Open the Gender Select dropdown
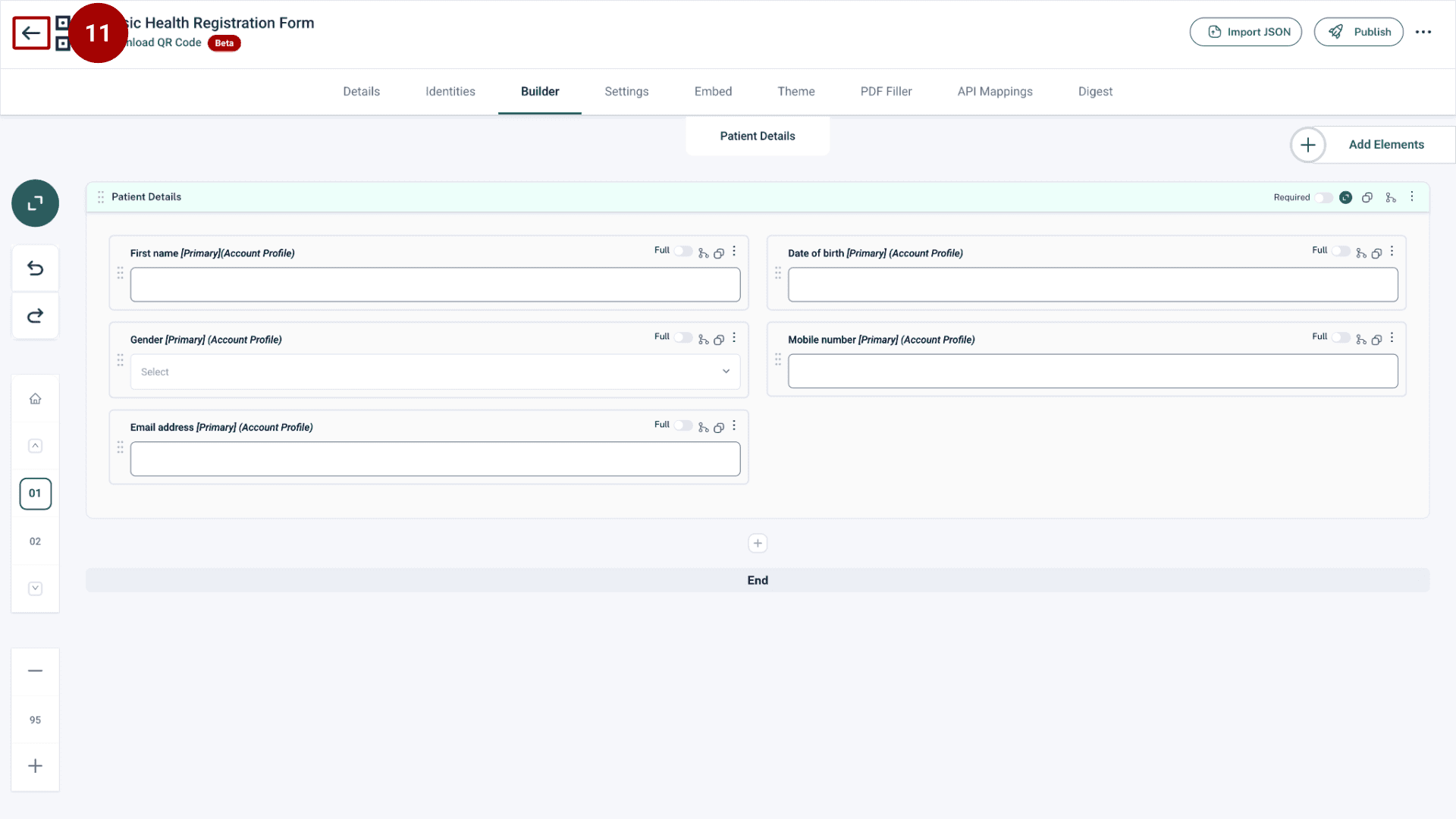Screen dimensions: 1456x819 point(435,372)
